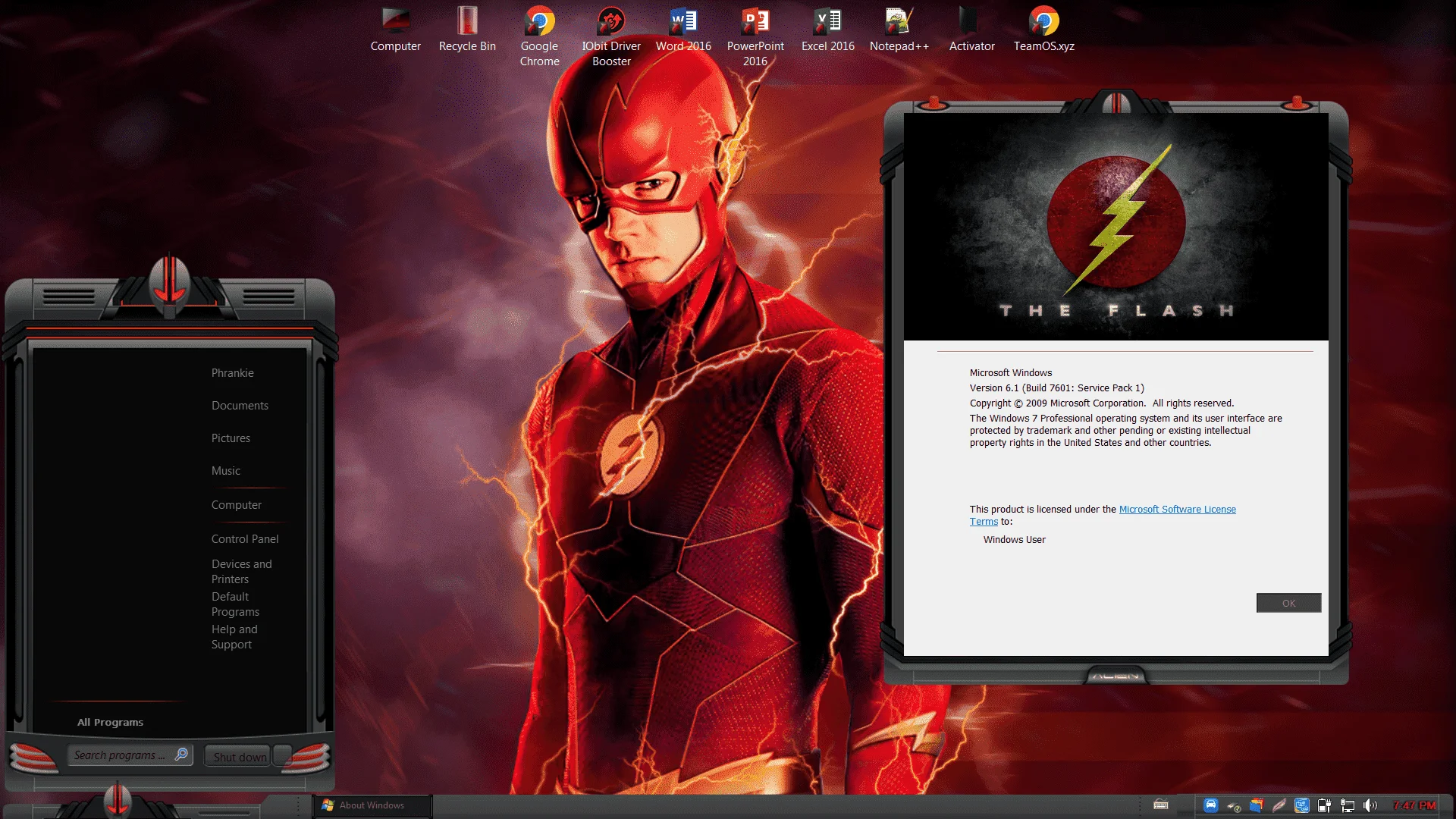
Task: Click the search magnifier in the Start menu
Action: click(x=181, y=755)
